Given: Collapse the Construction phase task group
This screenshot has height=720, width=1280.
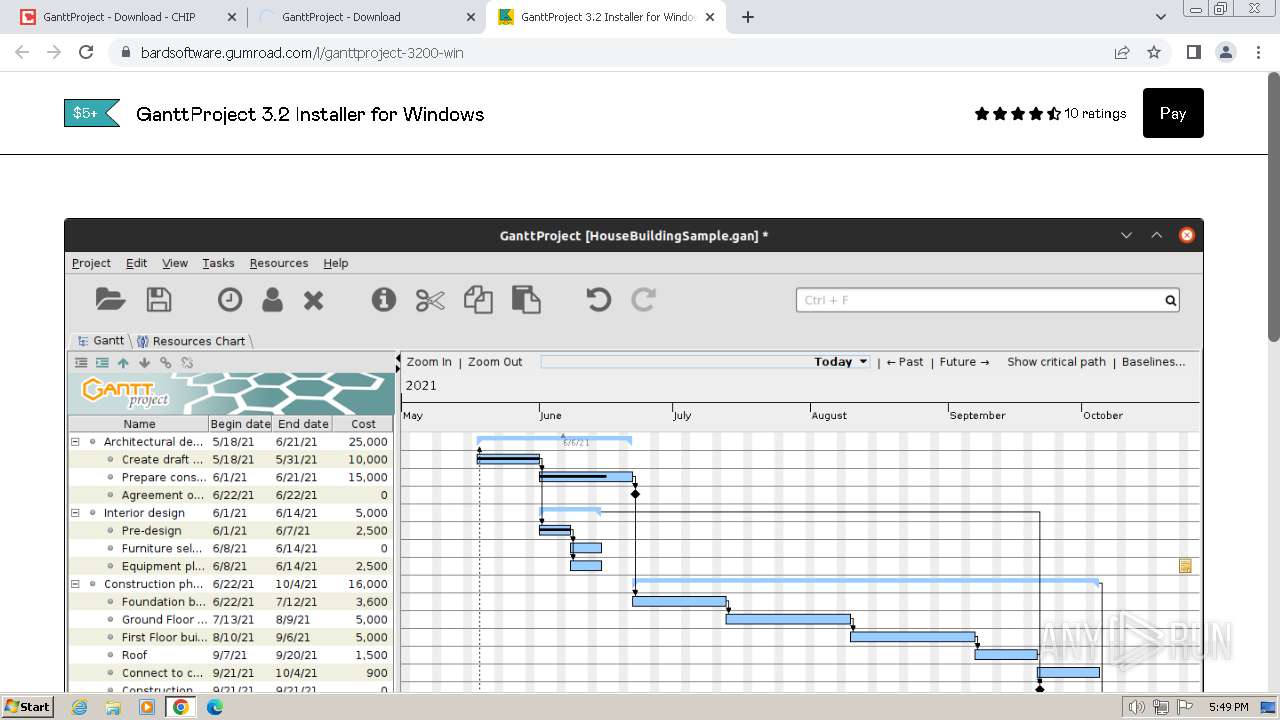Looking at the screenshot, I should 75,584.
